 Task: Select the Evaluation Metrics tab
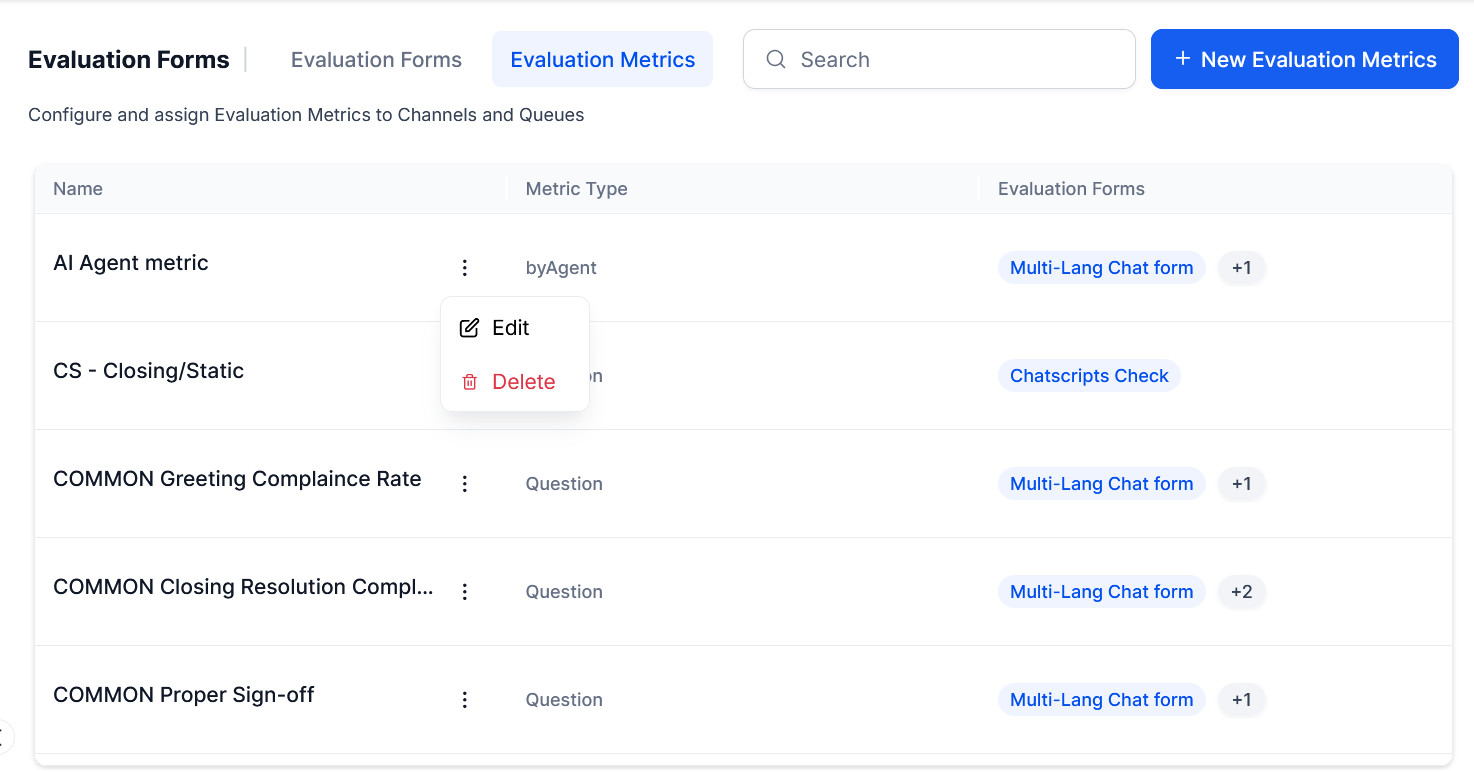(602, 60)
